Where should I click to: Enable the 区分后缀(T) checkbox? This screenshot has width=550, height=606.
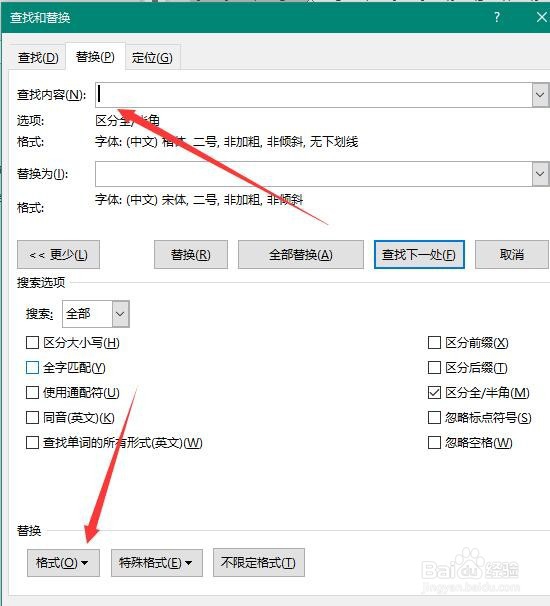click(434, 368)
